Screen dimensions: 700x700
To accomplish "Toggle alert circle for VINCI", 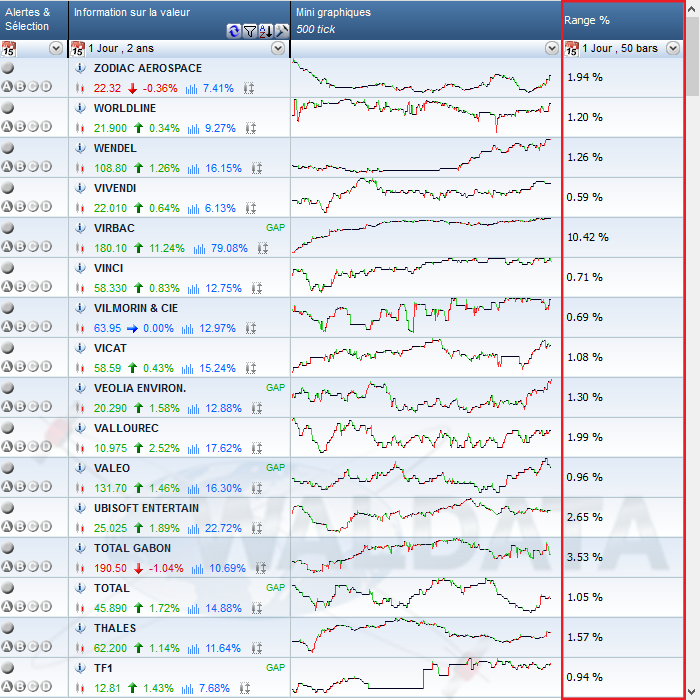I will tap(8, 268).
